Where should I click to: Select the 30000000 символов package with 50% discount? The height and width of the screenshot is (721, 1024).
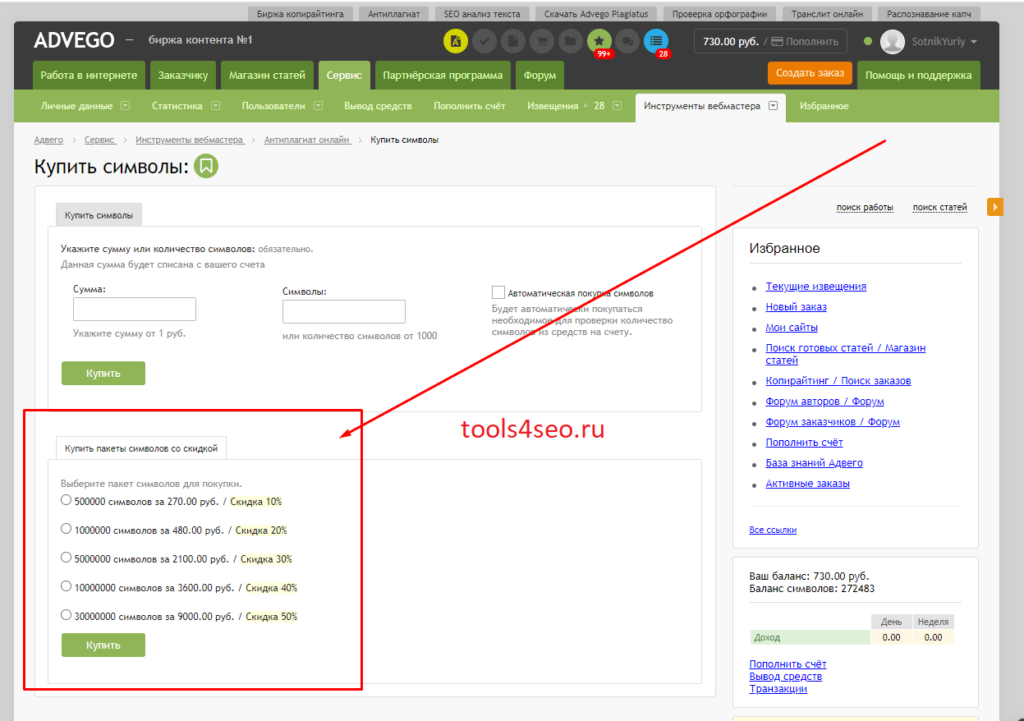click(x=66, y=615)
